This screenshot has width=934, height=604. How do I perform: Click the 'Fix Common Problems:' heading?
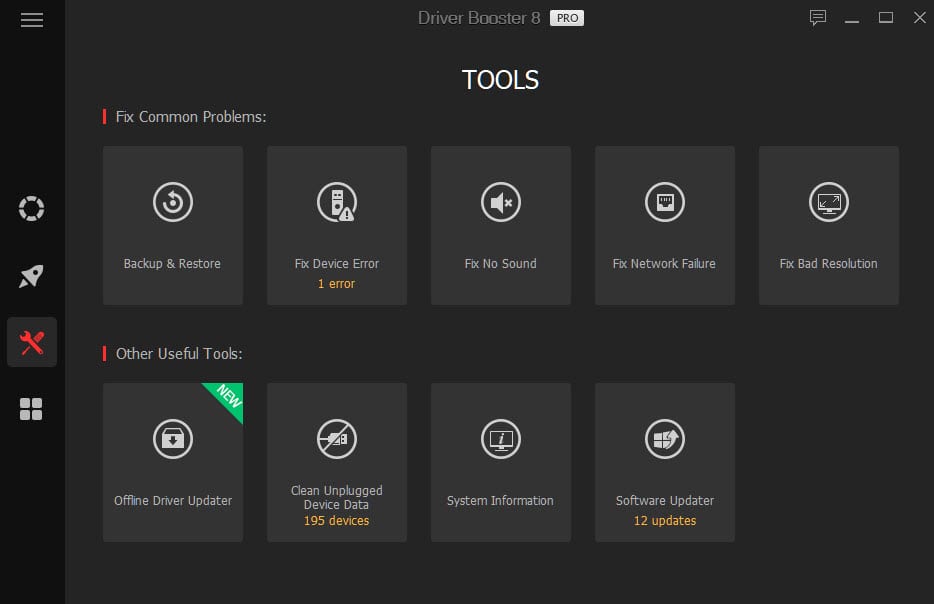point(191,117)
